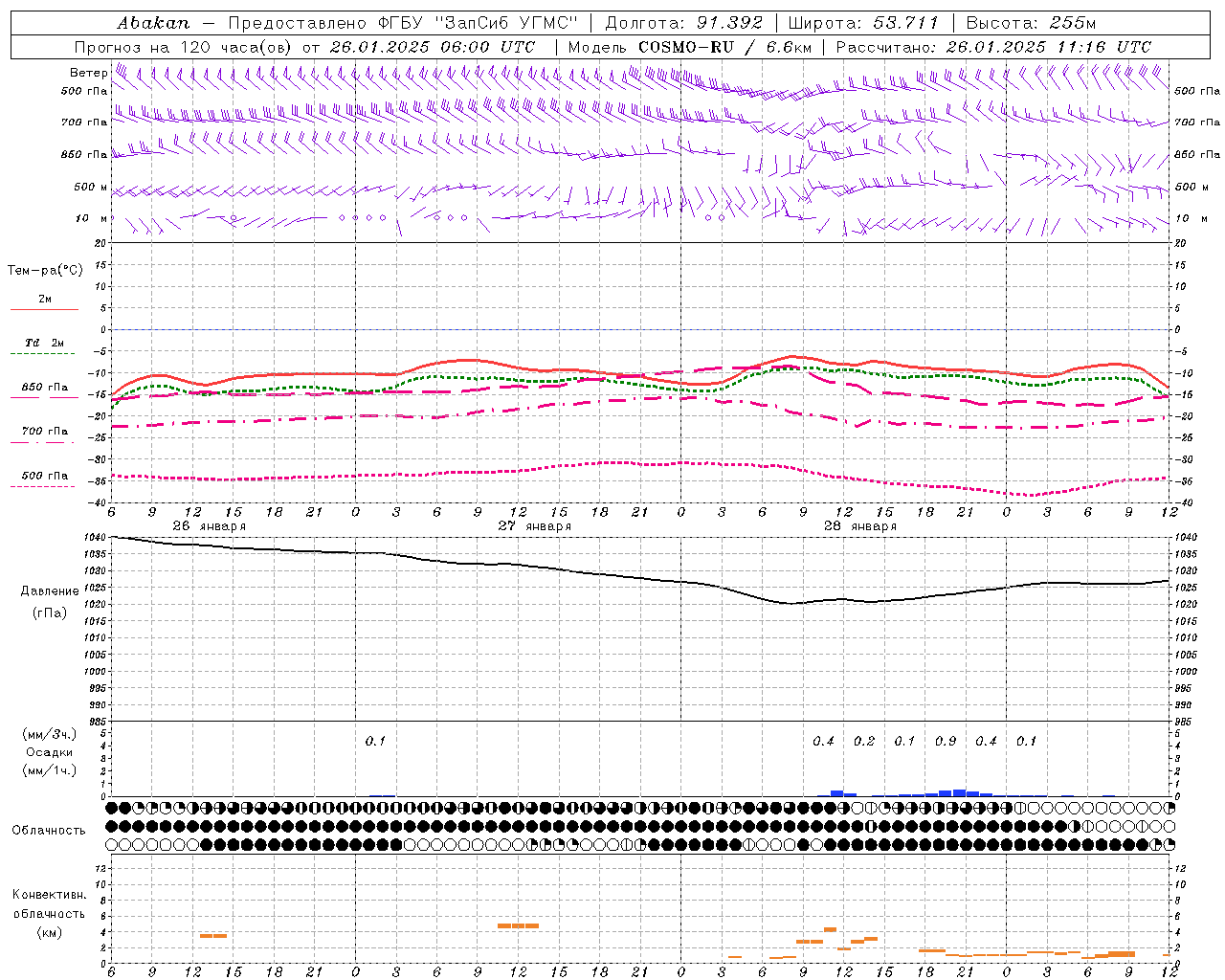Click the '2м' temperature legend entry
Image resolution: width=1225 pixels, height=980 pixels.
(x=45, y=299)
